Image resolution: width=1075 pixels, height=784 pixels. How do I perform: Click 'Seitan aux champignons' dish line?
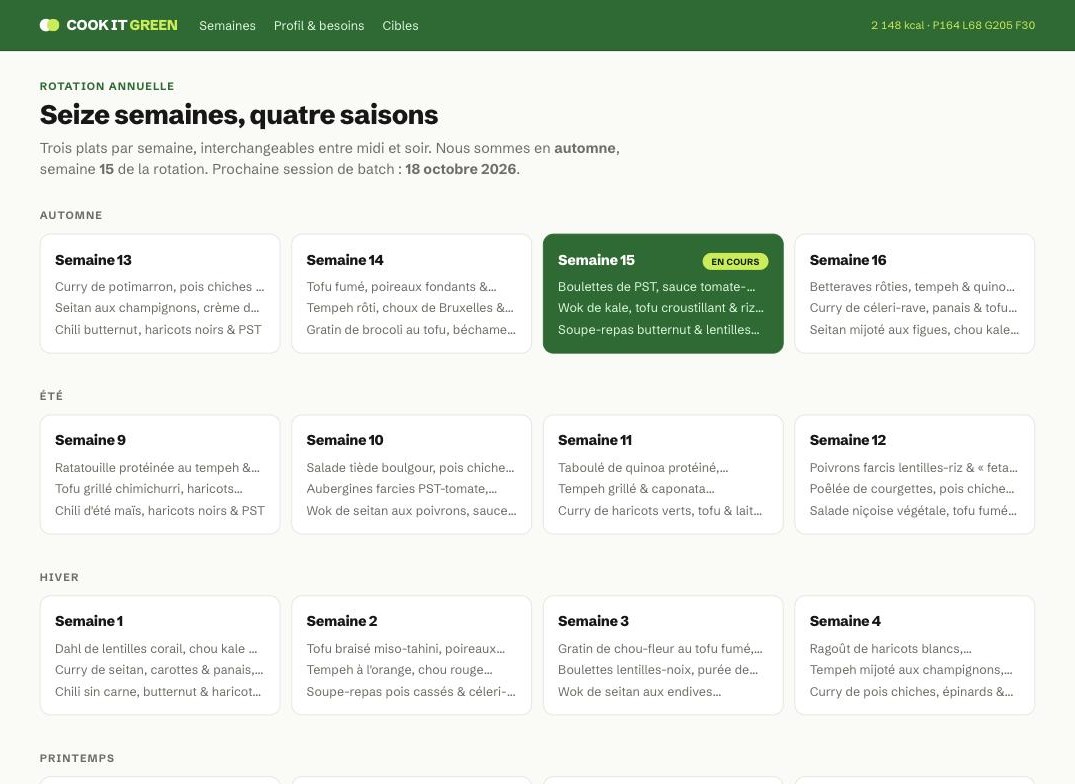pyautogui.click(x=157, y=308)
